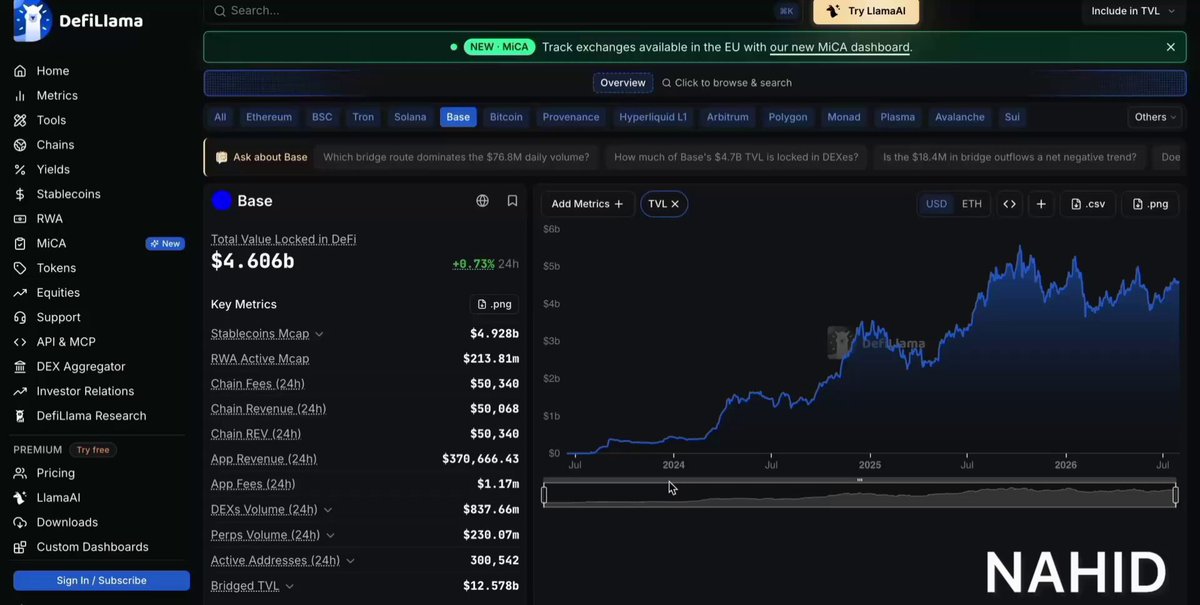This screenshot has height=605, width=1200.
Task: Open the Stablecoins page
Action: pyautogui.click(x=68, y=194)
